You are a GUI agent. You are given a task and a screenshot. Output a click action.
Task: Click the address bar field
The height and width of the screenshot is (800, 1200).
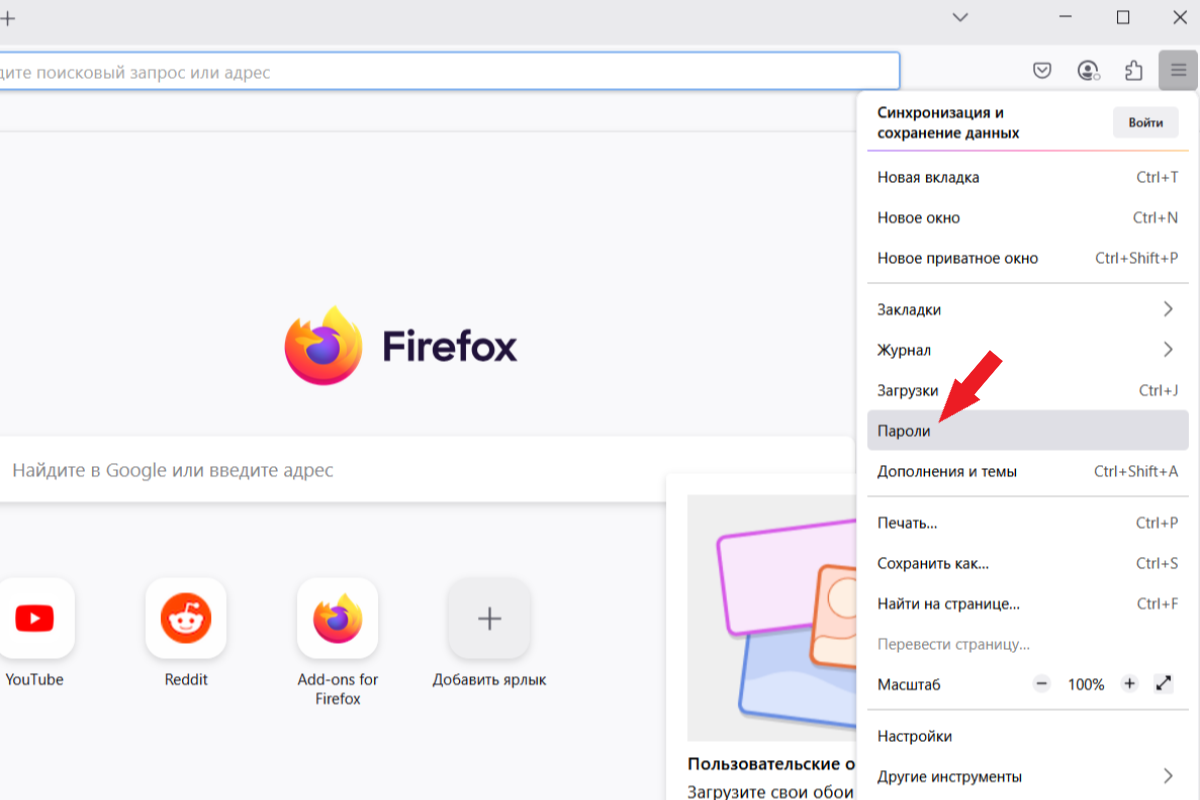pos(448,72)
